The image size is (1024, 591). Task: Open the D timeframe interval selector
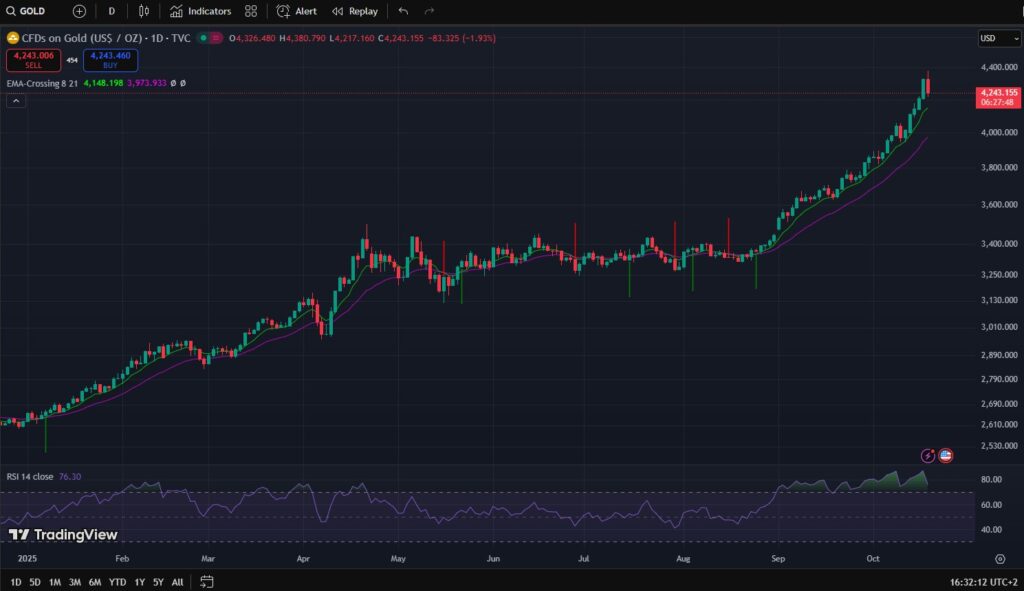(x=112, y=11)
